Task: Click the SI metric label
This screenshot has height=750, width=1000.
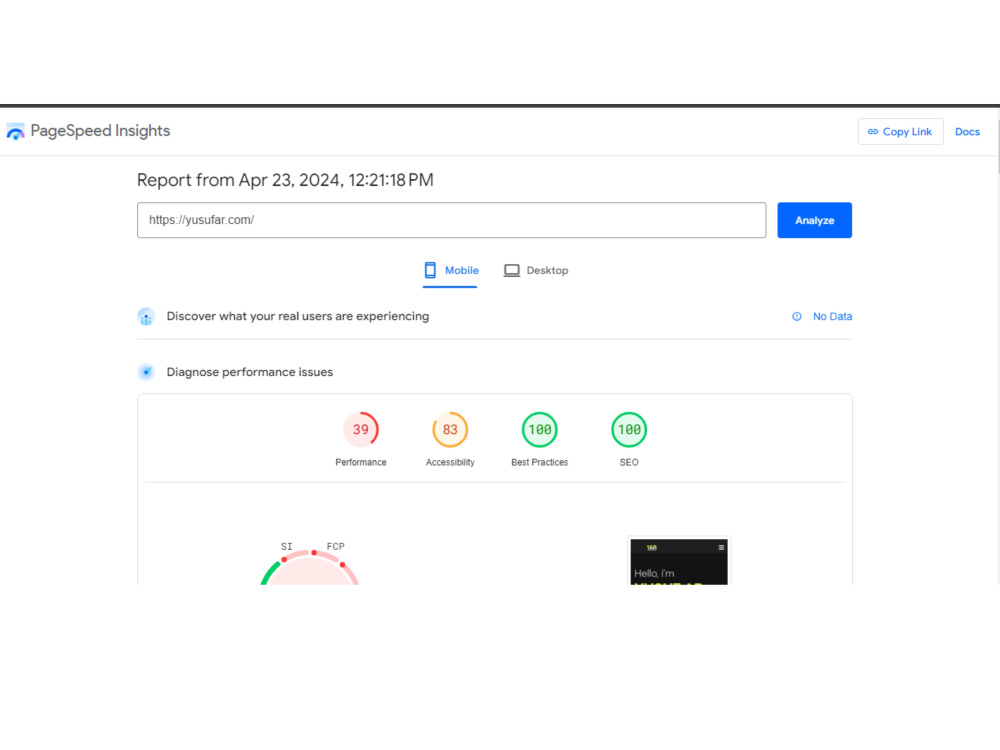Action: (286, 547)
